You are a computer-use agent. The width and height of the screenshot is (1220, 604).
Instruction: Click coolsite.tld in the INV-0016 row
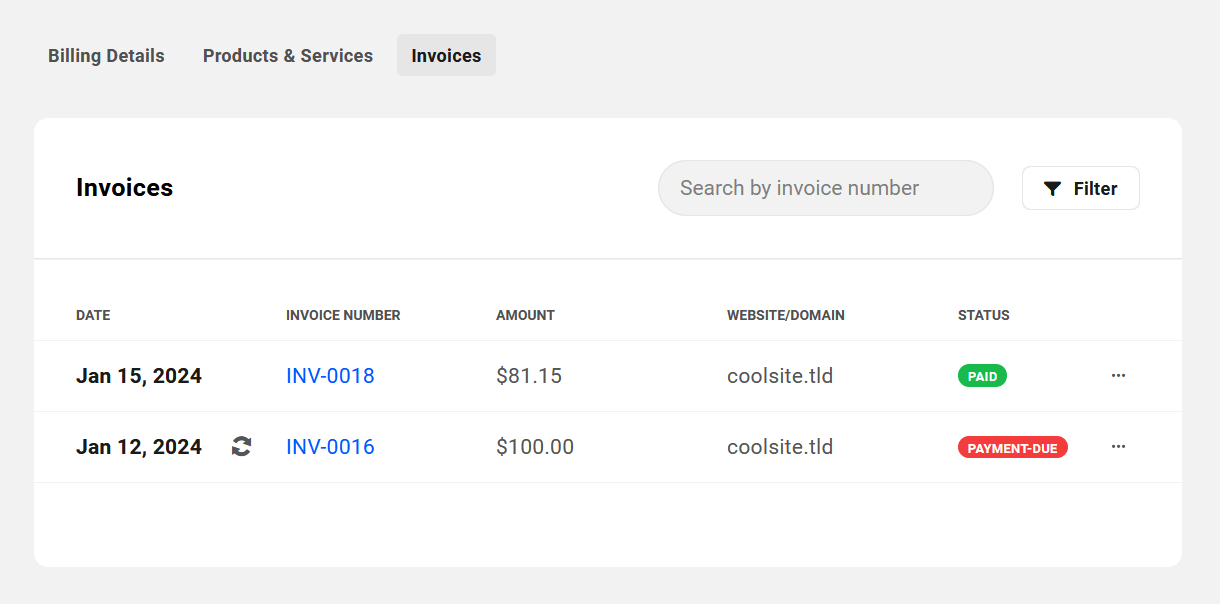[x=780, y=447]
